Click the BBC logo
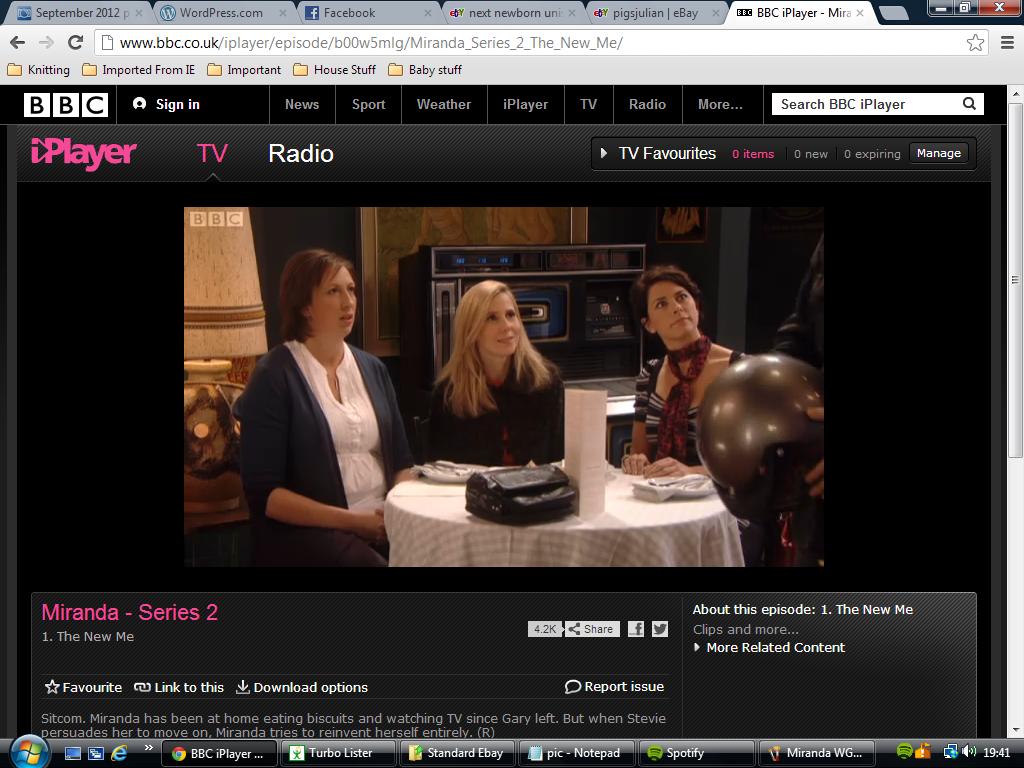The width and height of the screenshot is (1024, 768). (x=66, y=104)
